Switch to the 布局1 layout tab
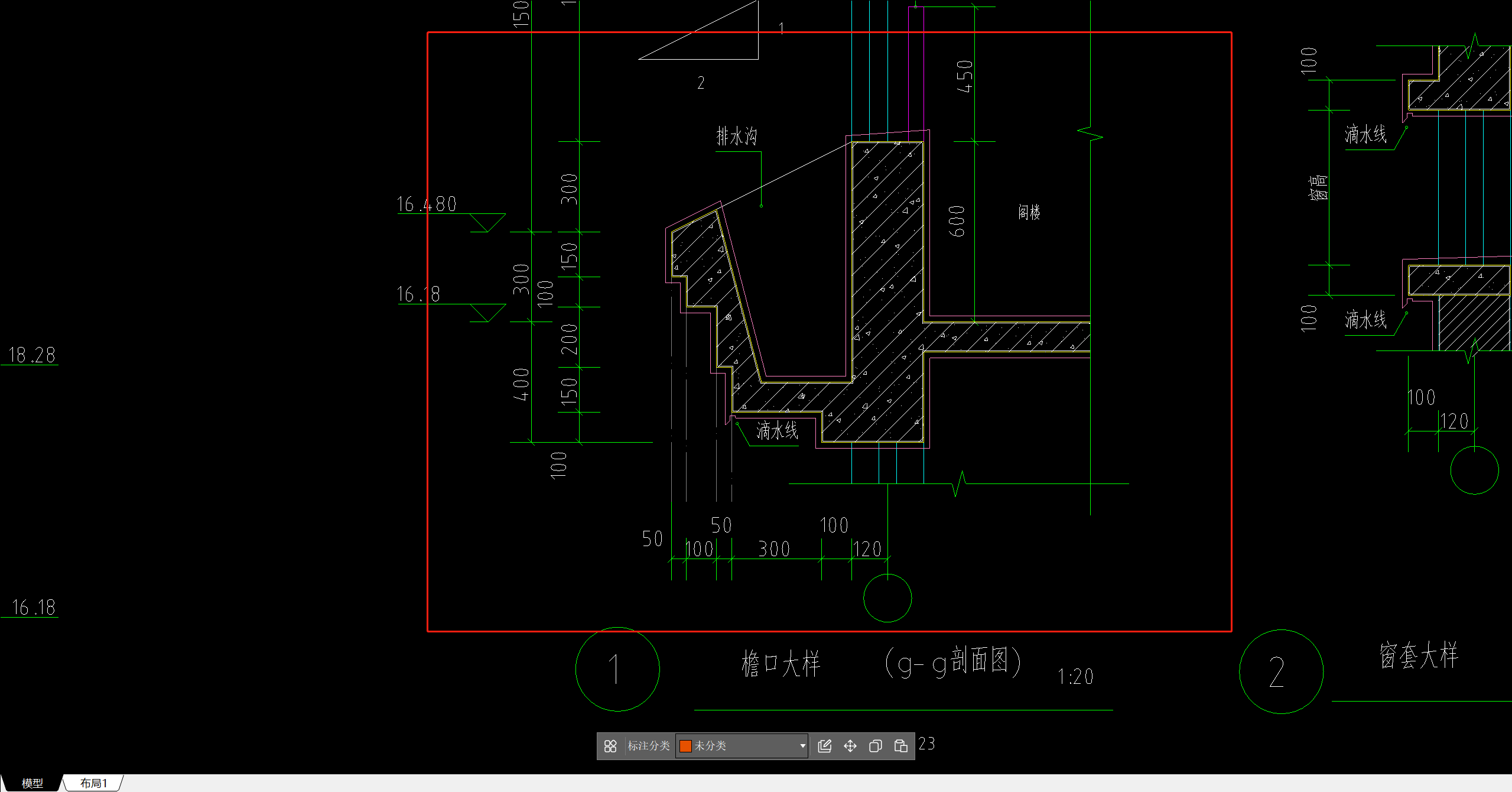 click(94, 783)
